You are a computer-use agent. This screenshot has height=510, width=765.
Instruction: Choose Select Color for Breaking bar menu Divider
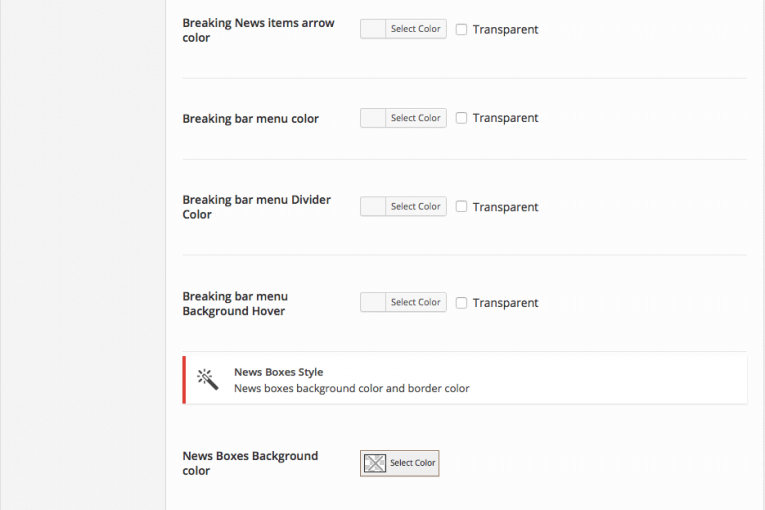click(x=416, y=206)
